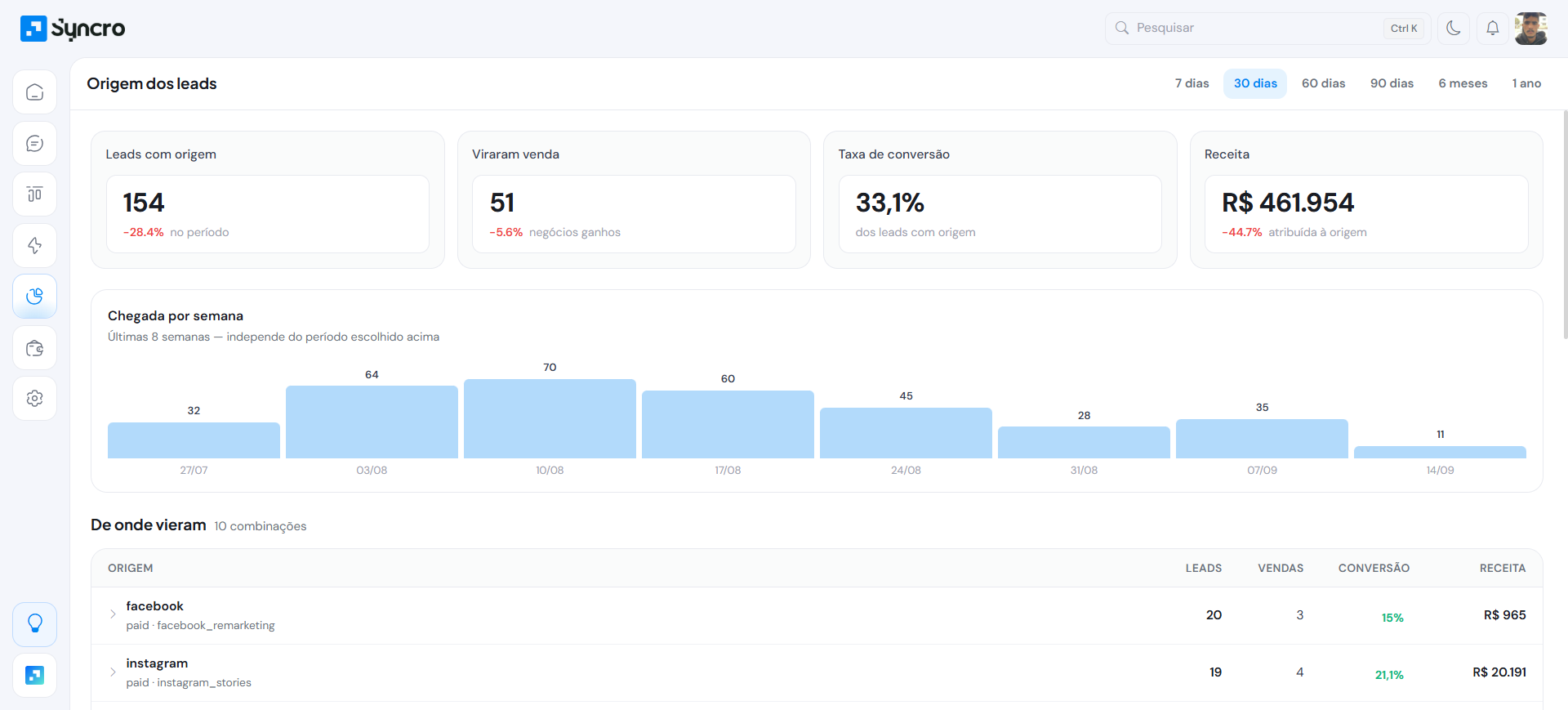The image size is (1568, 710).
Task: Click the 33,1% conversion rate value
Action: pyautogui.click(x=890, y=203)
